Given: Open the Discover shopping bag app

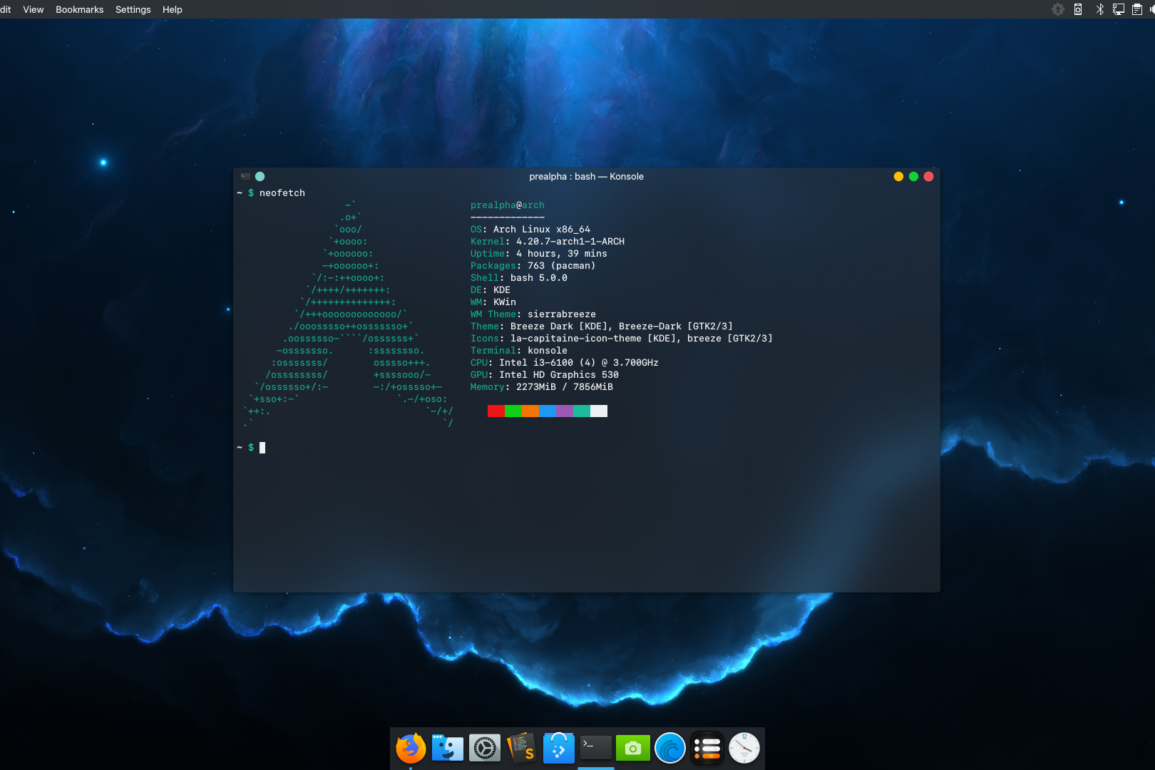Looking at the screenshot, I should pyautogui.click(x=558, y=748).
